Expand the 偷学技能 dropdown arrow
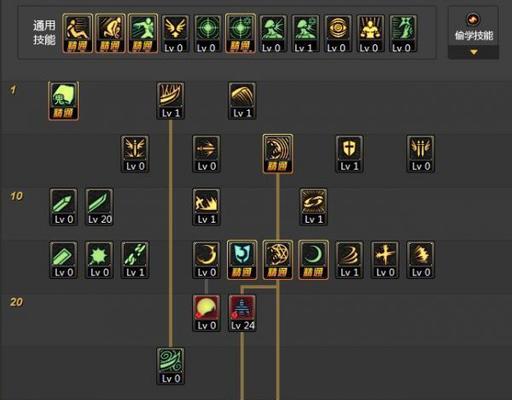Screen dimensions: 512x400 (x=474, y=52)
